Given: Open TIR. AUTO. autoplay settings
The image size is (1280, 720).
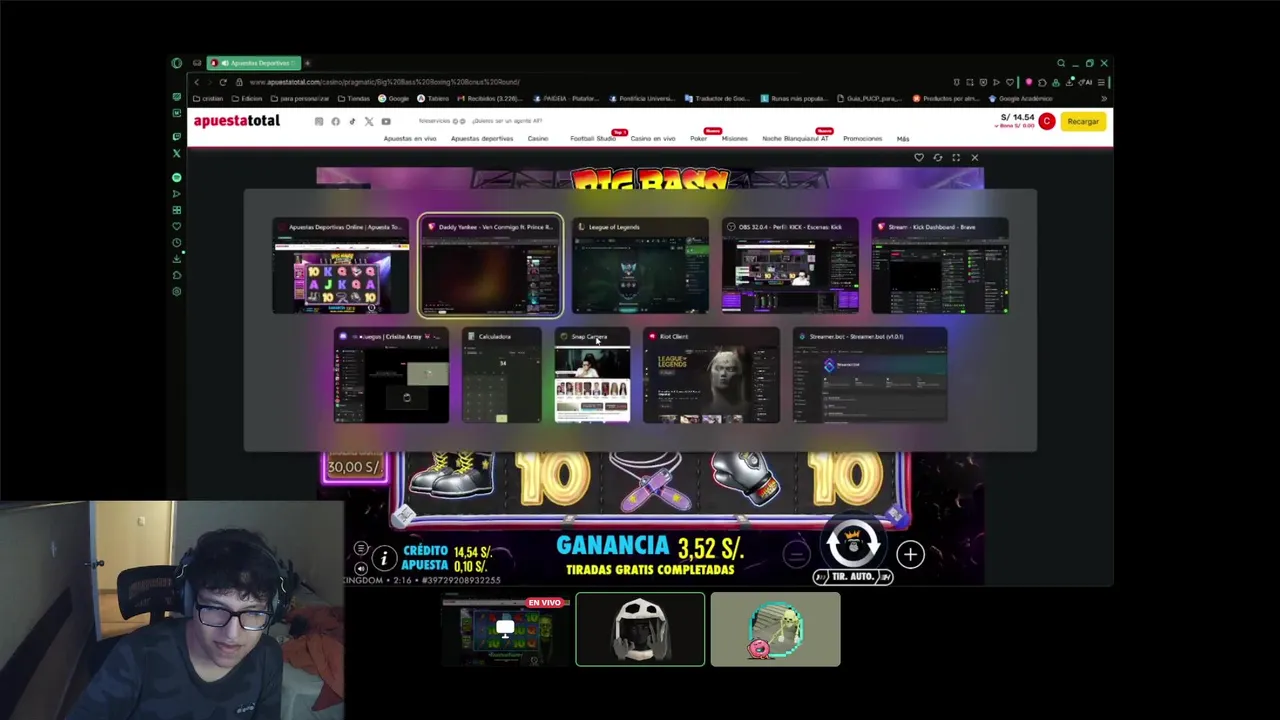Looking at the screenshot, I should 853,577.
